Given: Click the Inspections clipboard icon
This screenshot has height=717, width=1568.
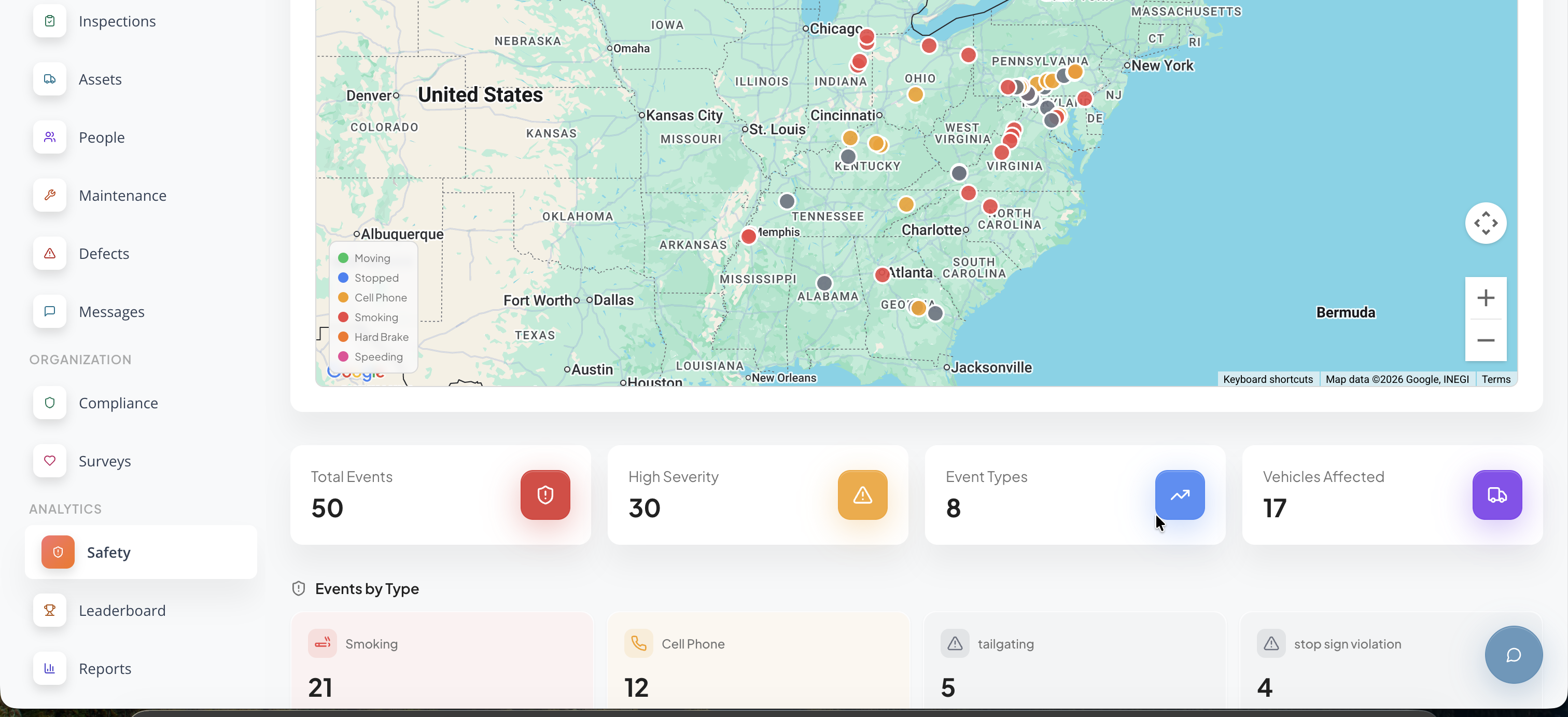Looking at the screenshot, I should [50, 21].
